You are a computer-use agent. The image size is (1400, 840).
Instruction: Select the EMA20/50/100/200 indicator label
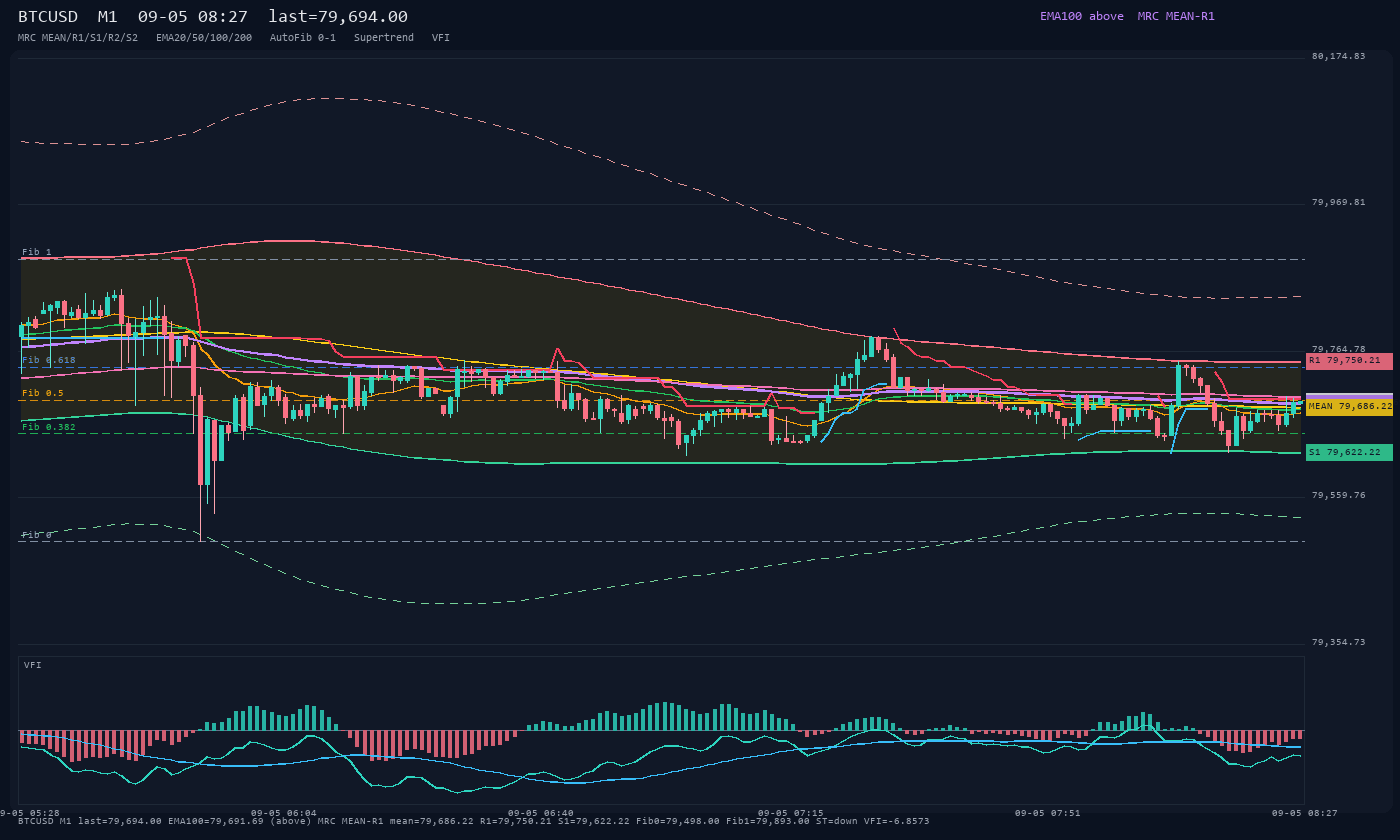point(204,37)
